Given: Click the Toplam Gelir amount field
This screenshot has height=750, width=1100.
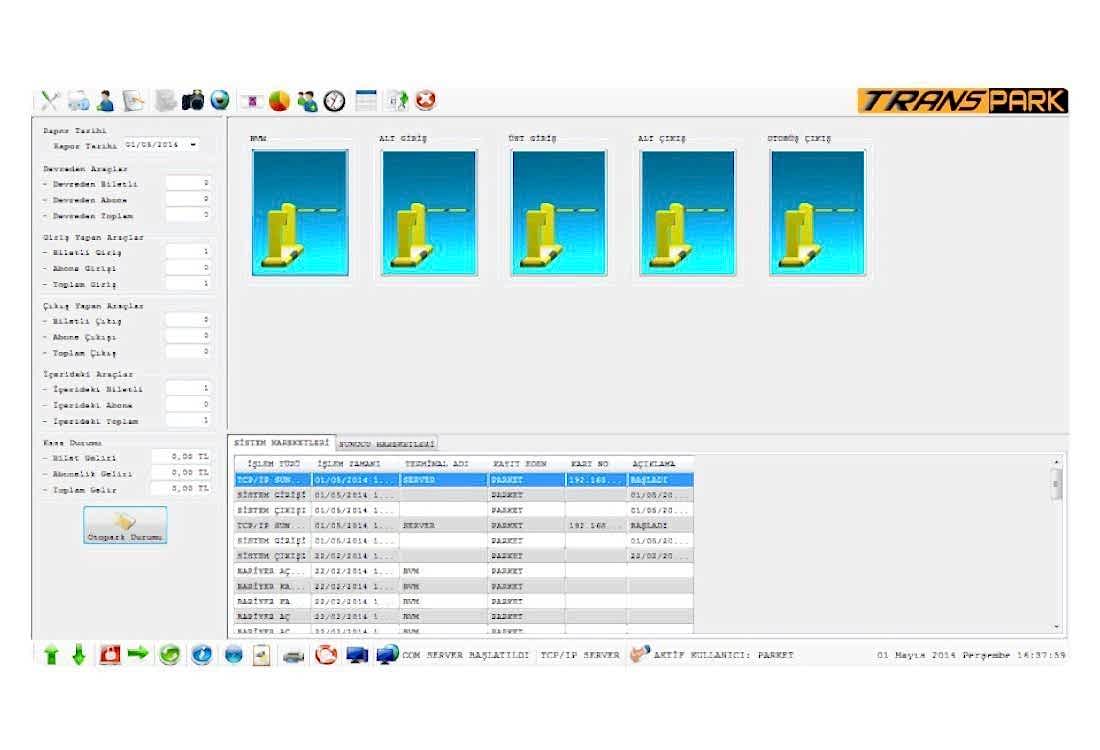Looking at the screenshot, I should [181, 488].
